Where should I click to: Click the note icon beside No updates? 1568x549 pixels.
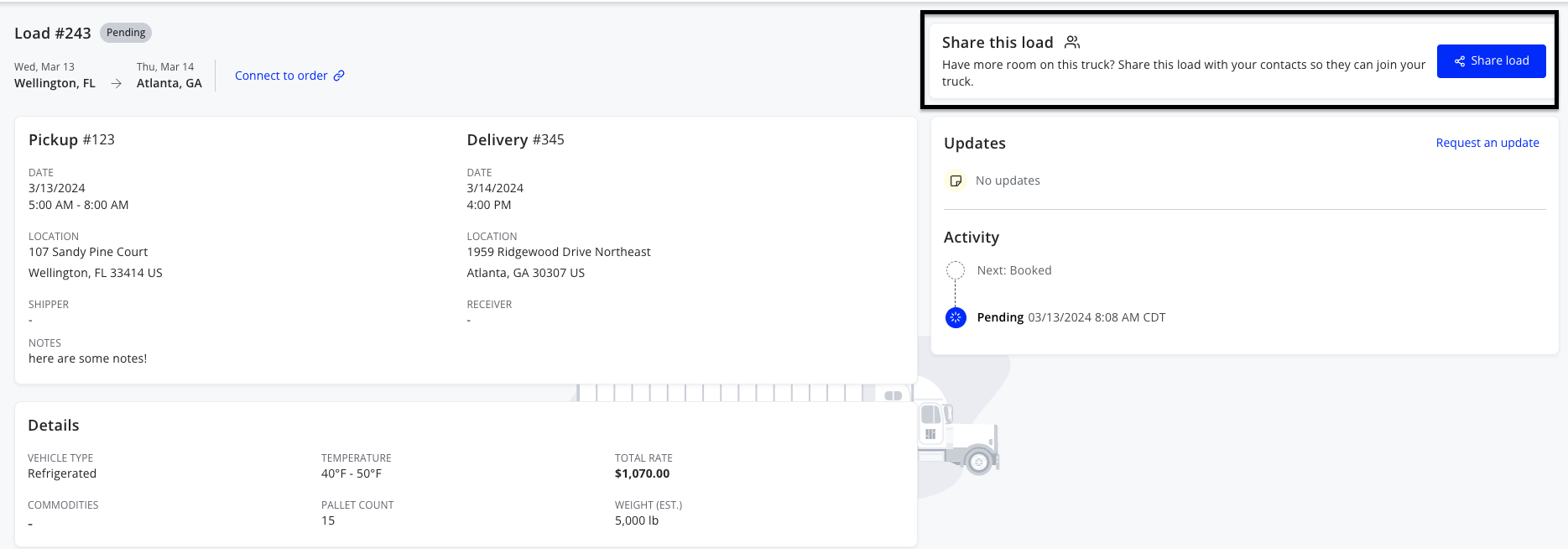[956, 180]
